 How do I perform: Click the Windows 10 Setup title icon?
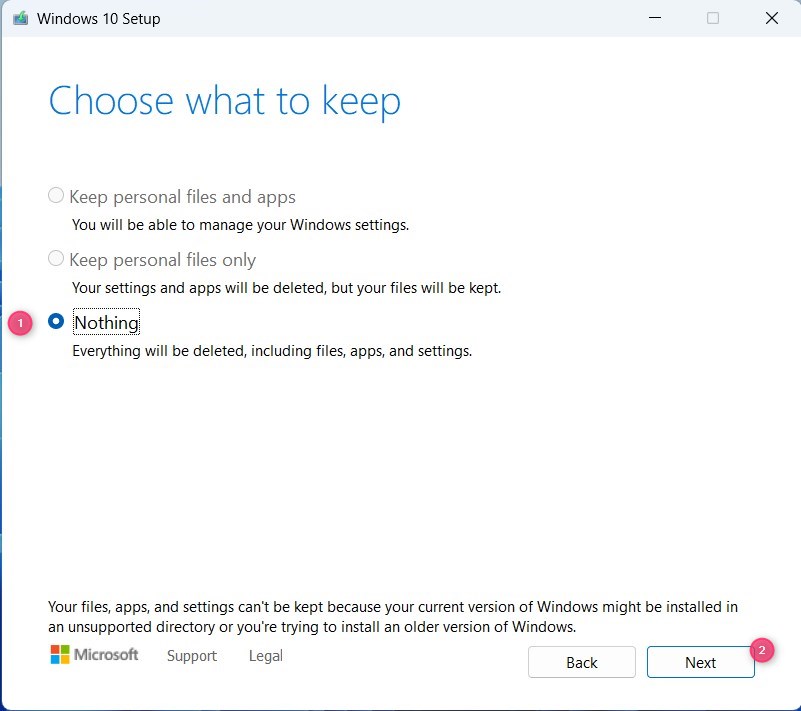pyautogui.click(x=20, y=18)
